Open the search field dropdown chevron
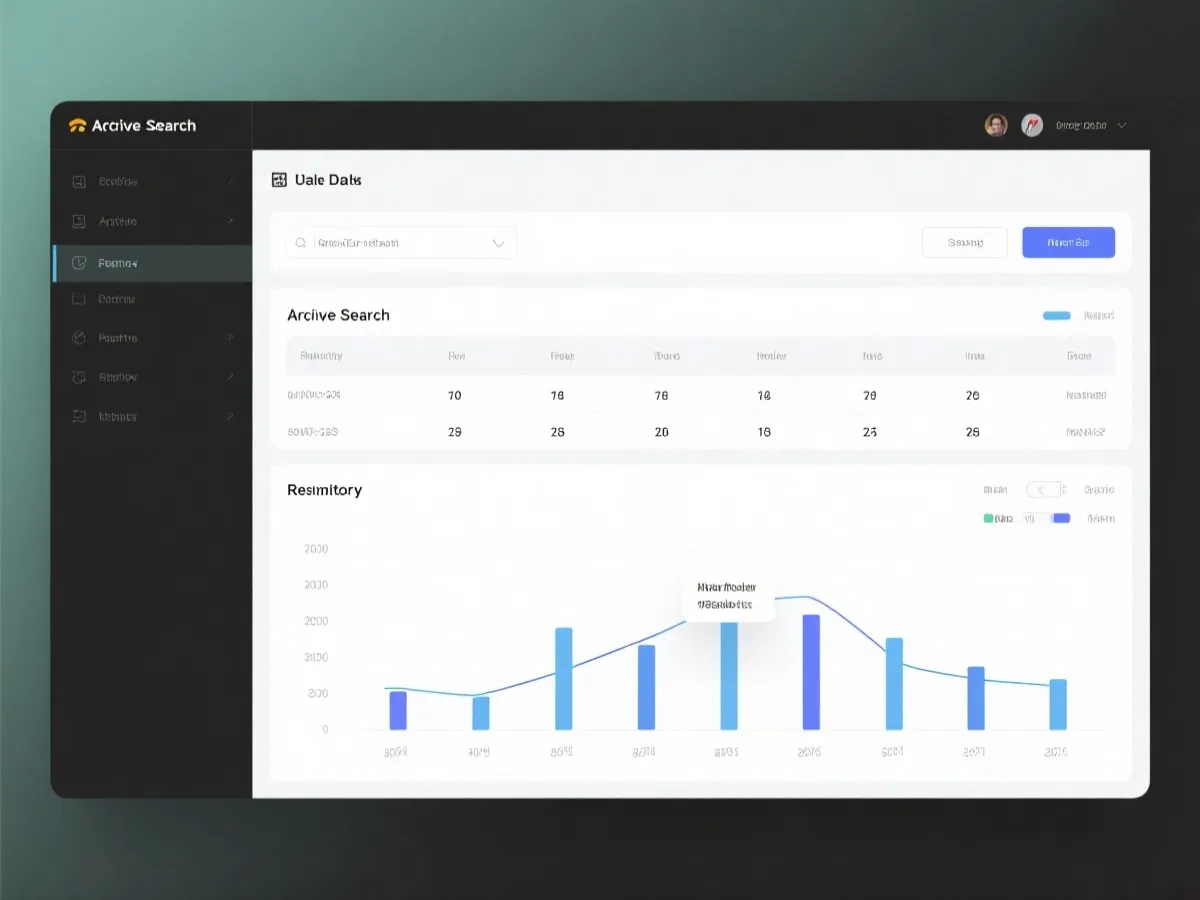The height and width of the screenshot is (900, 1200). tap(498, 243)
